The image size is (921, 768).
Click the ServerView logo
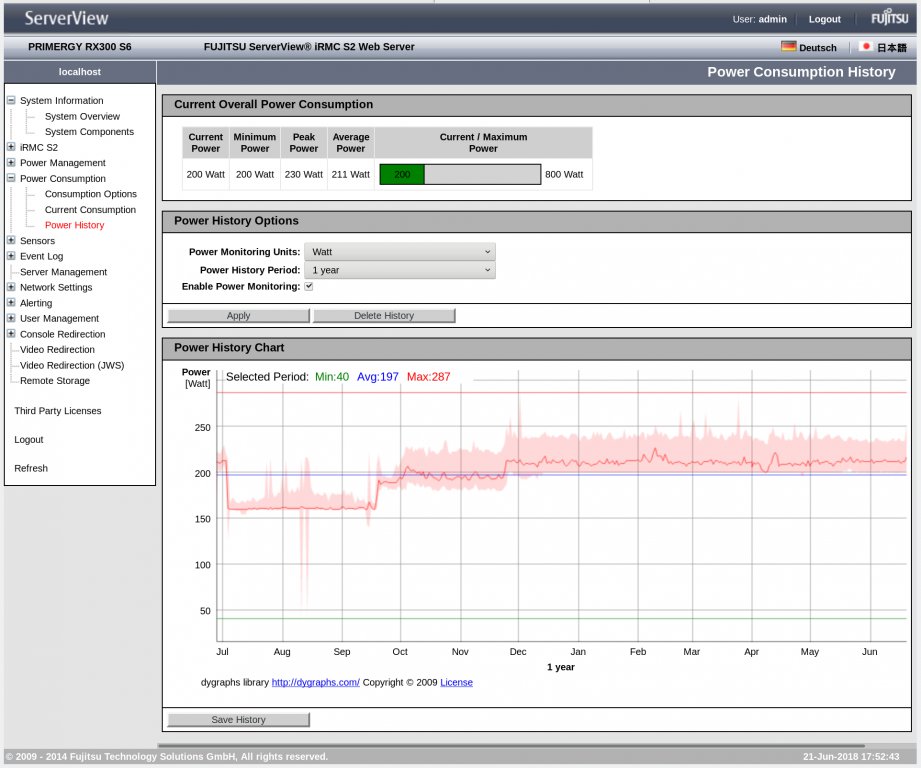point(66,18)
